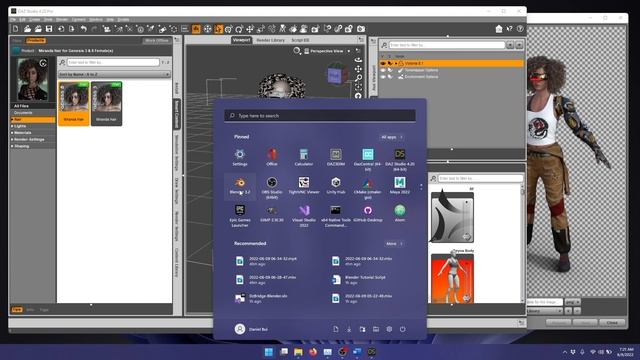The width and height of the screenshot is (640, 360).
Task: Toggle selectability arrow for Tonemapper Options
Action: pos(390,70)
